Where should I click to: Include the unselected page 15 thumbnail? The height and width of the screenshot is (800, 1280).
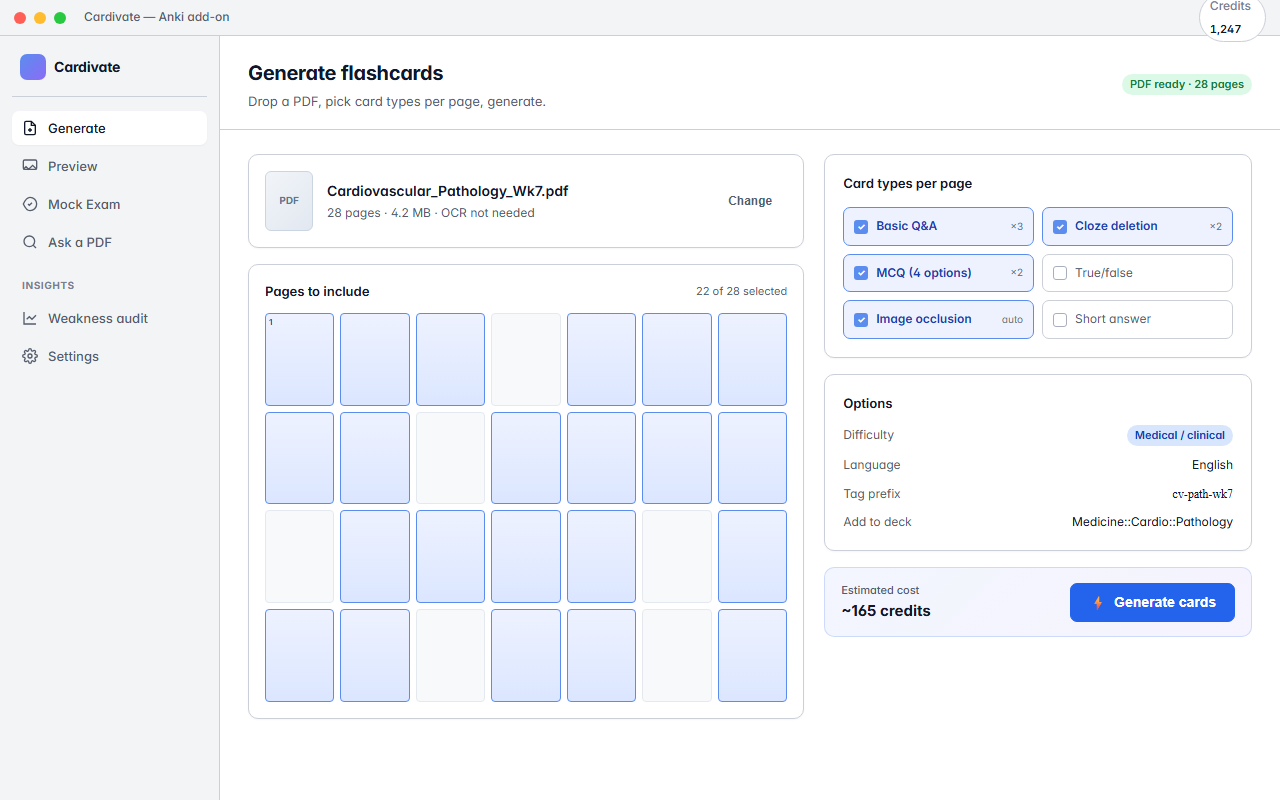point(299,557)
